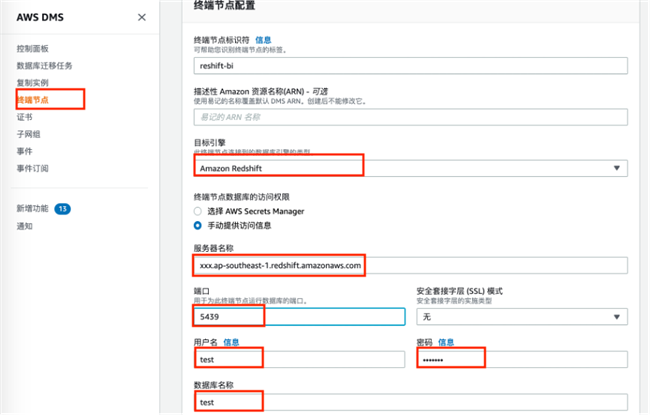The width and height of the screenshot is (650, 415).
Task: Open 通知 in the sidebar
Action: click(x=24, y=226)
